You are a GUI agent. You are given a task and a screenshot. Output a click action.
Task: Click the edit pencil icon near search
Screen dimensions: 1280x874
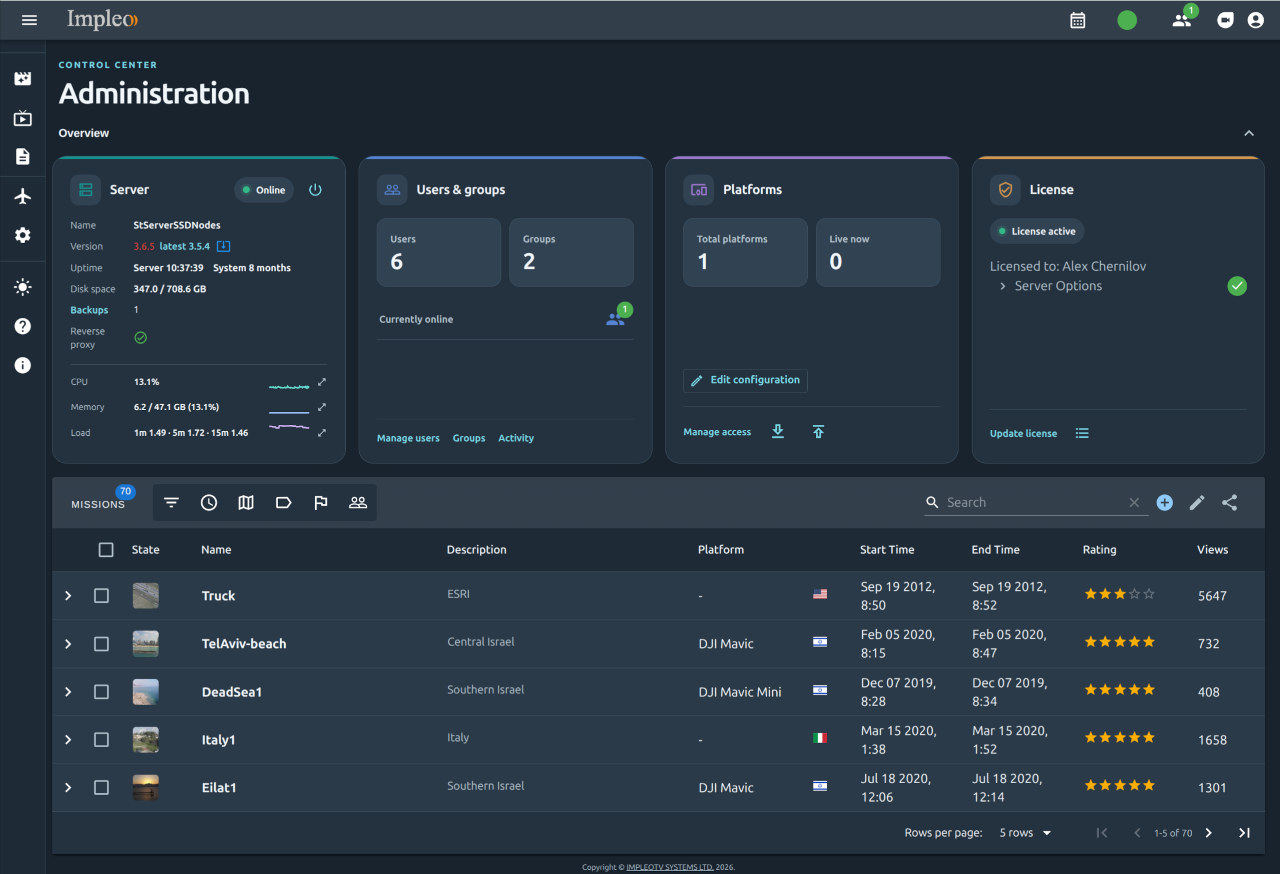pos(1197,503)
